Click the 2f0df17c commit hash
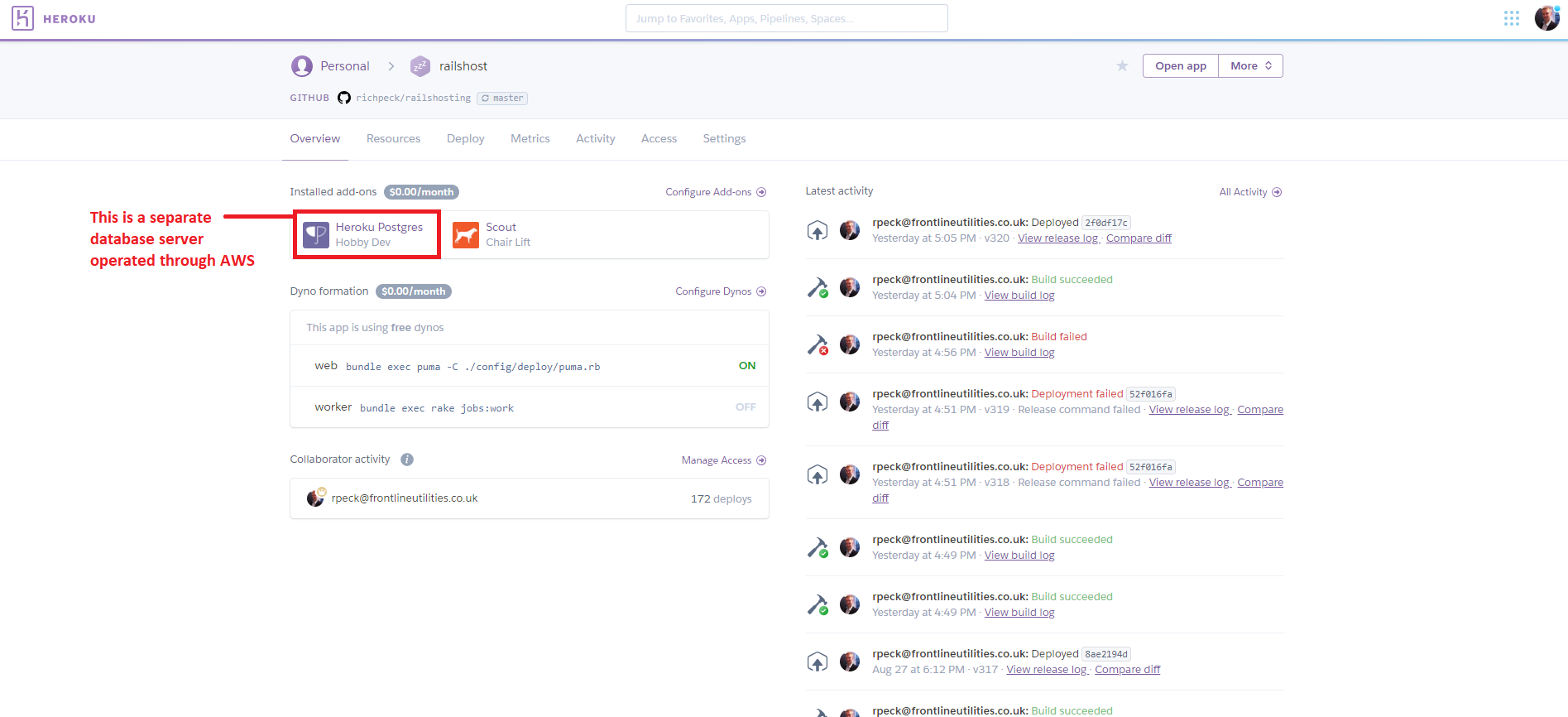Image resolution: width=1568 pixels, height=717 pixels. click(x=1106, y=223)
